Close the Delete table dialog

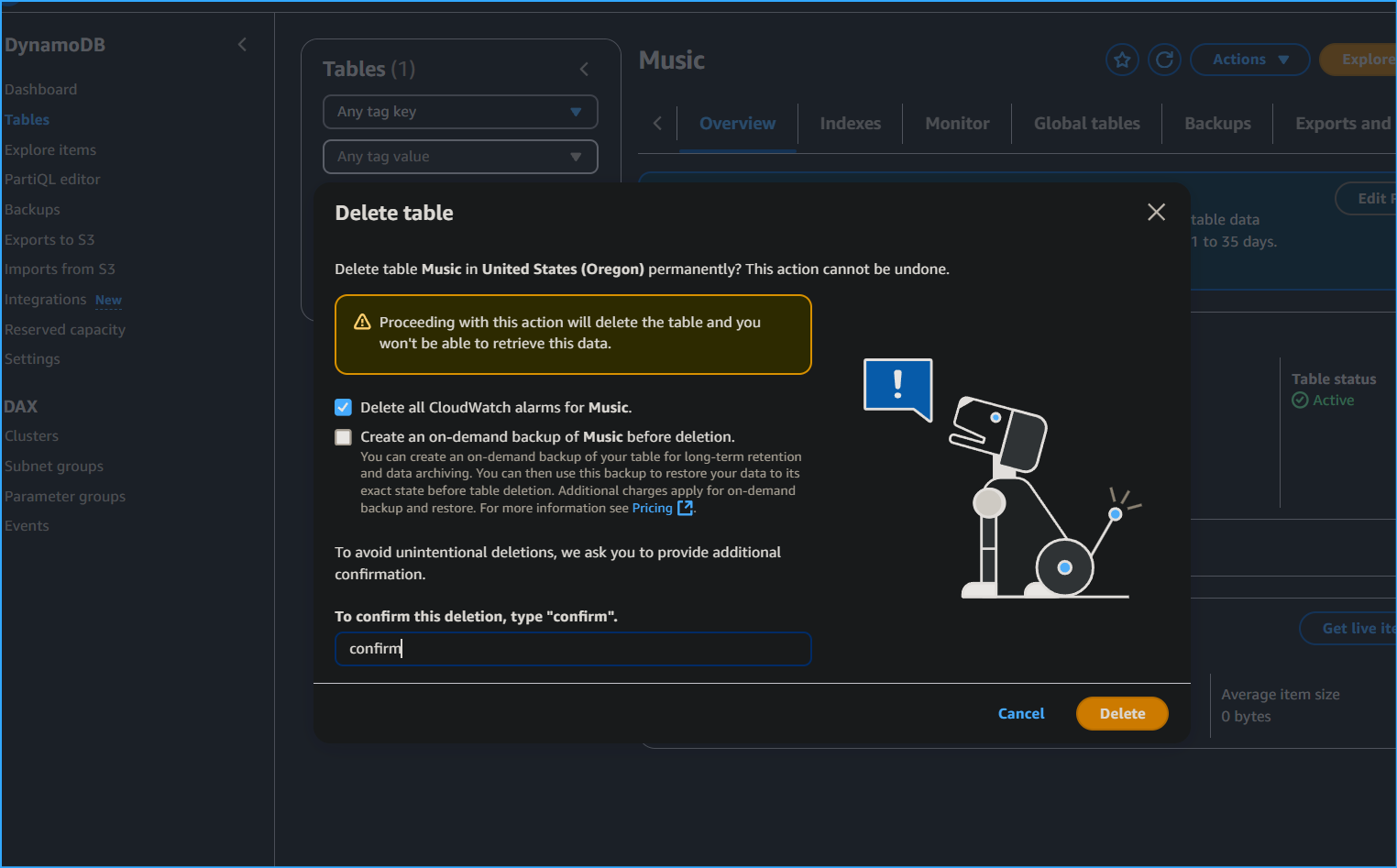pyautogui.click(x=1156, y=213)
